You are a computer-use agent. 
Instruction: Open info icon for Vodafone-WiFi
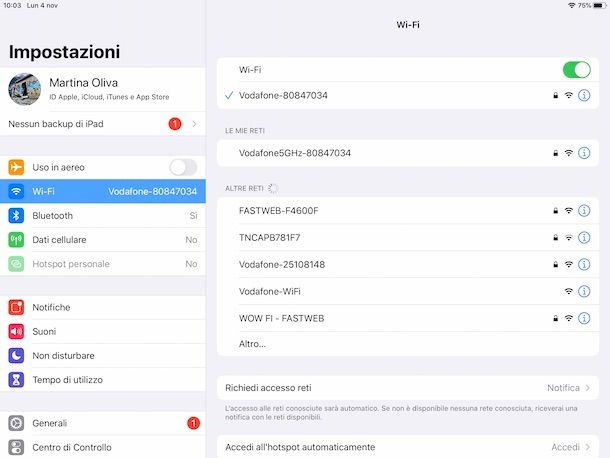(x=584, y=291)
